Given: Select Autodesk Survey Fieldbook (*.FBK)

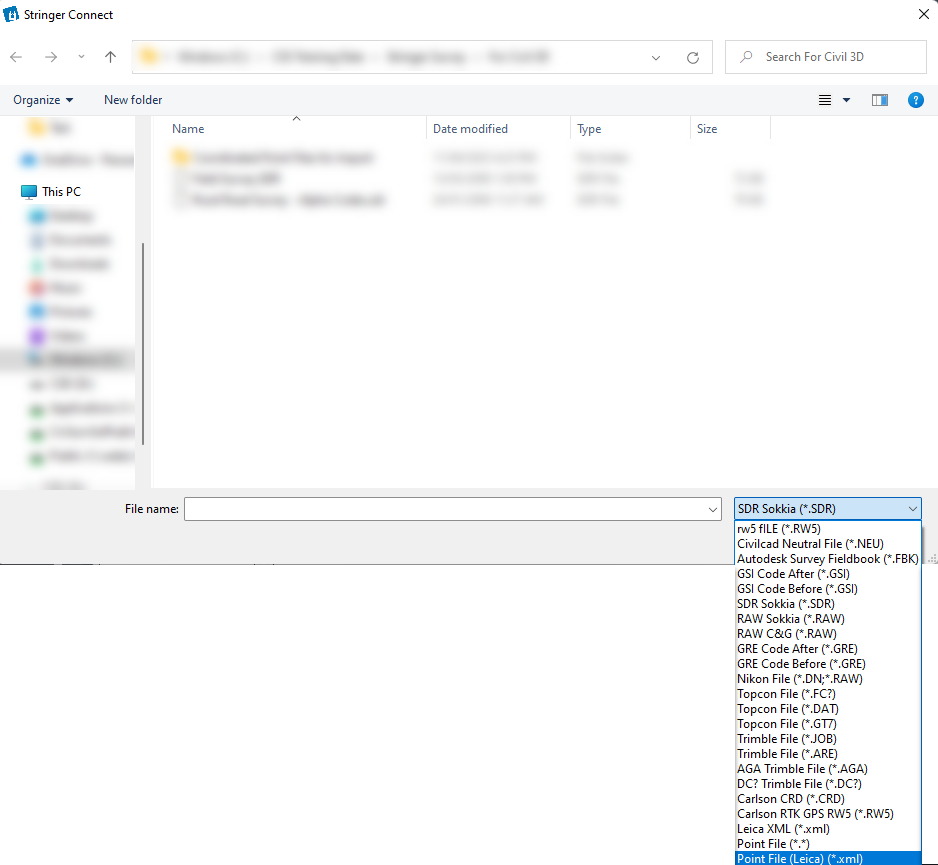Looking at the screenshot, I should (x=828, y=559).
